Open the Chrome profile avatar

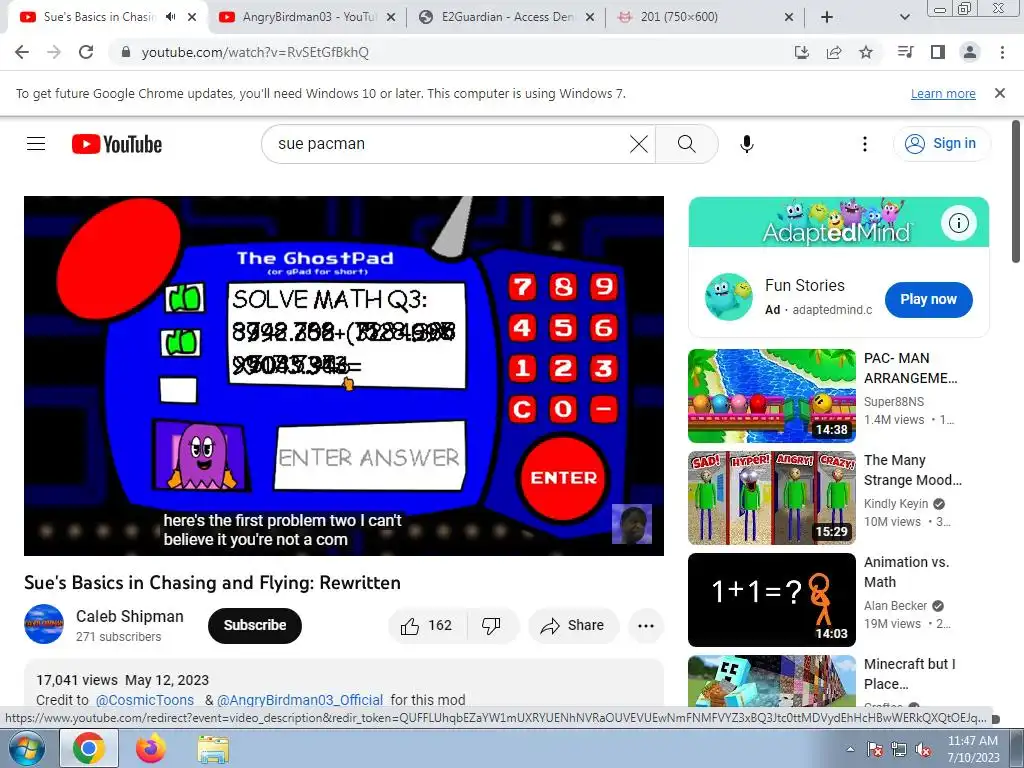click(970, 52)
